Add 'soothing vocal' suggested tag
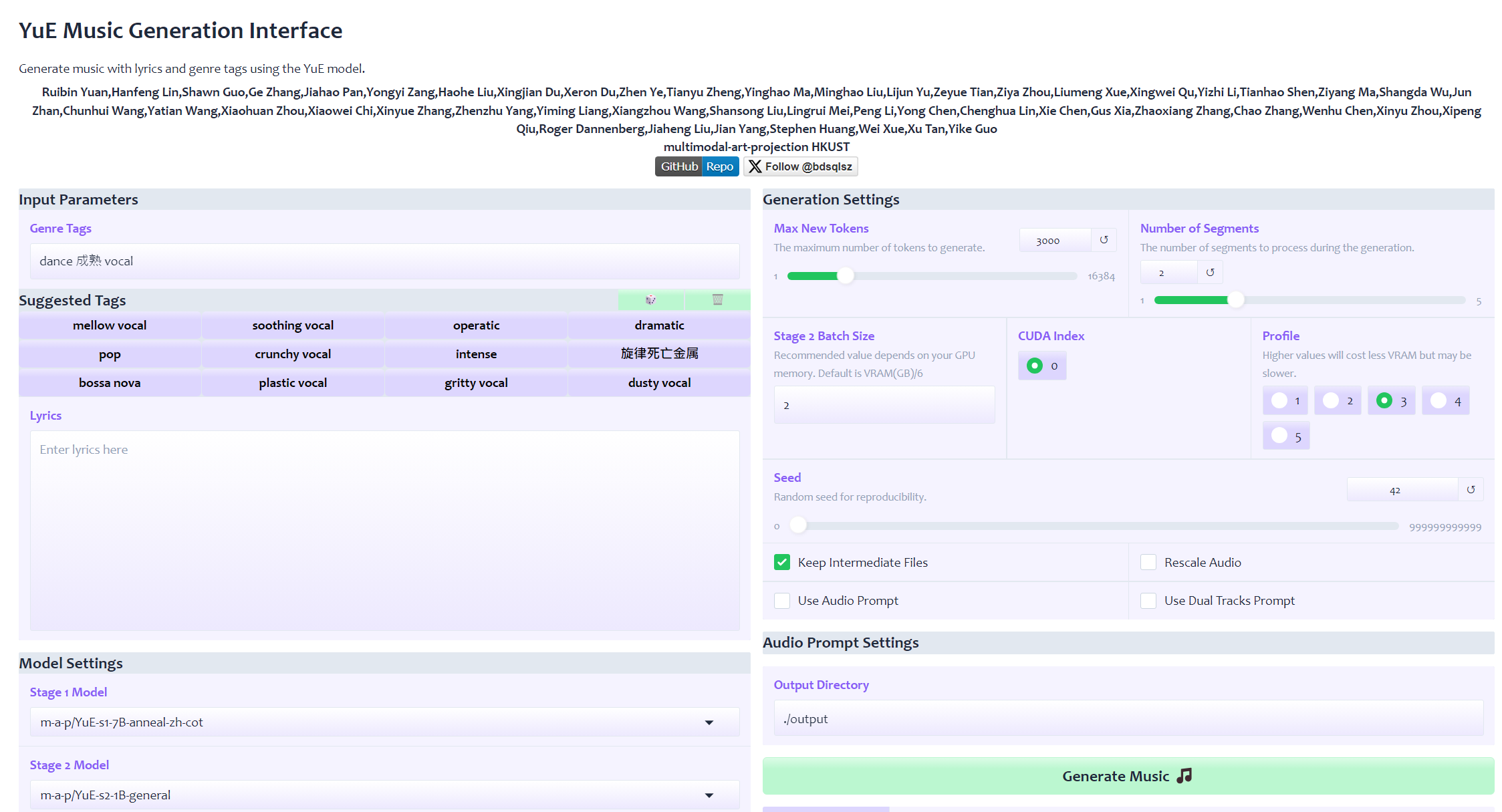 pyautogui.click(x=293, y=325)
